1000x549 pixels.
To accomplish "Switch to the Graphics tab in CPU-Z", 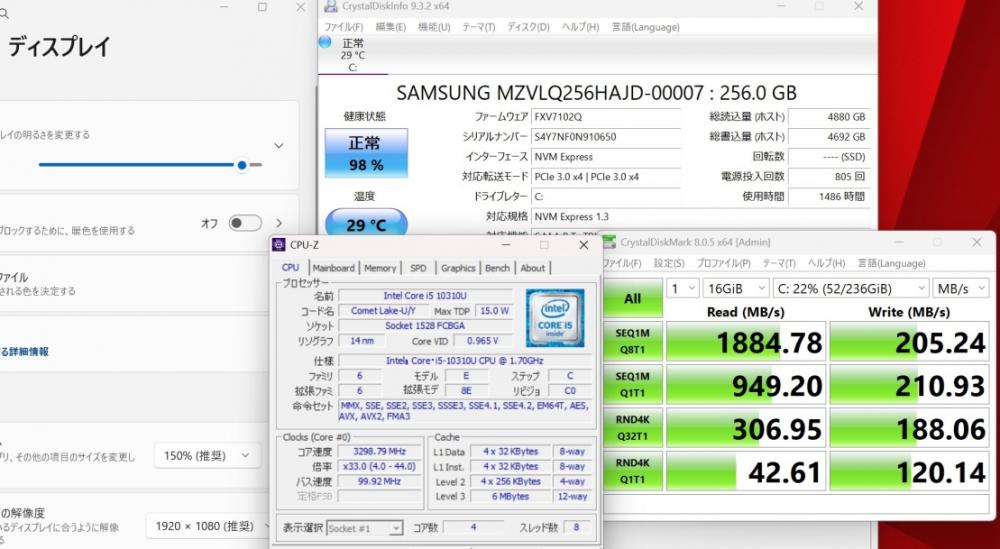I will [459, 268].
